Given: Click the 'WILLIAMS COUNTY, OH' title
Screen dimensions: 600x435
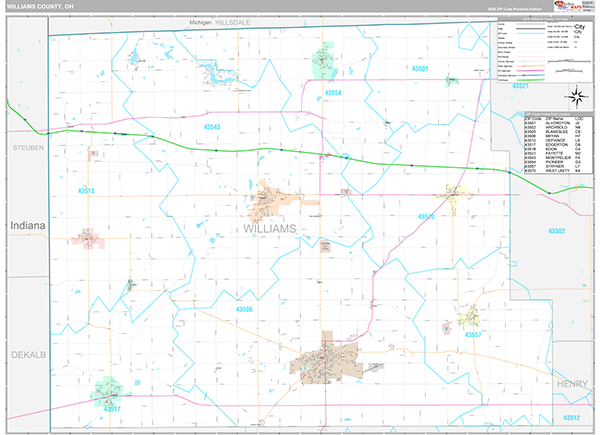Looking at the screenshot, I should (x=40, y=7).
